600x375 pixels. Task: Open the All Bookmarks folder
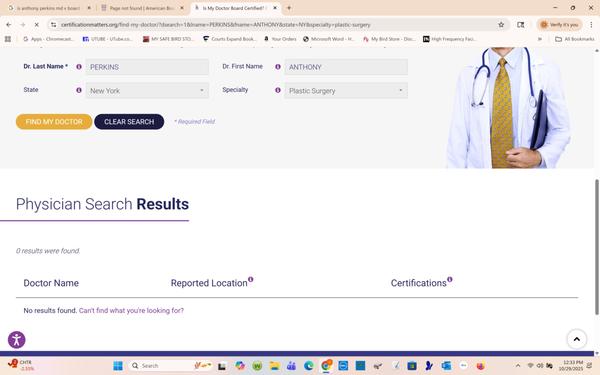point(574,39)
